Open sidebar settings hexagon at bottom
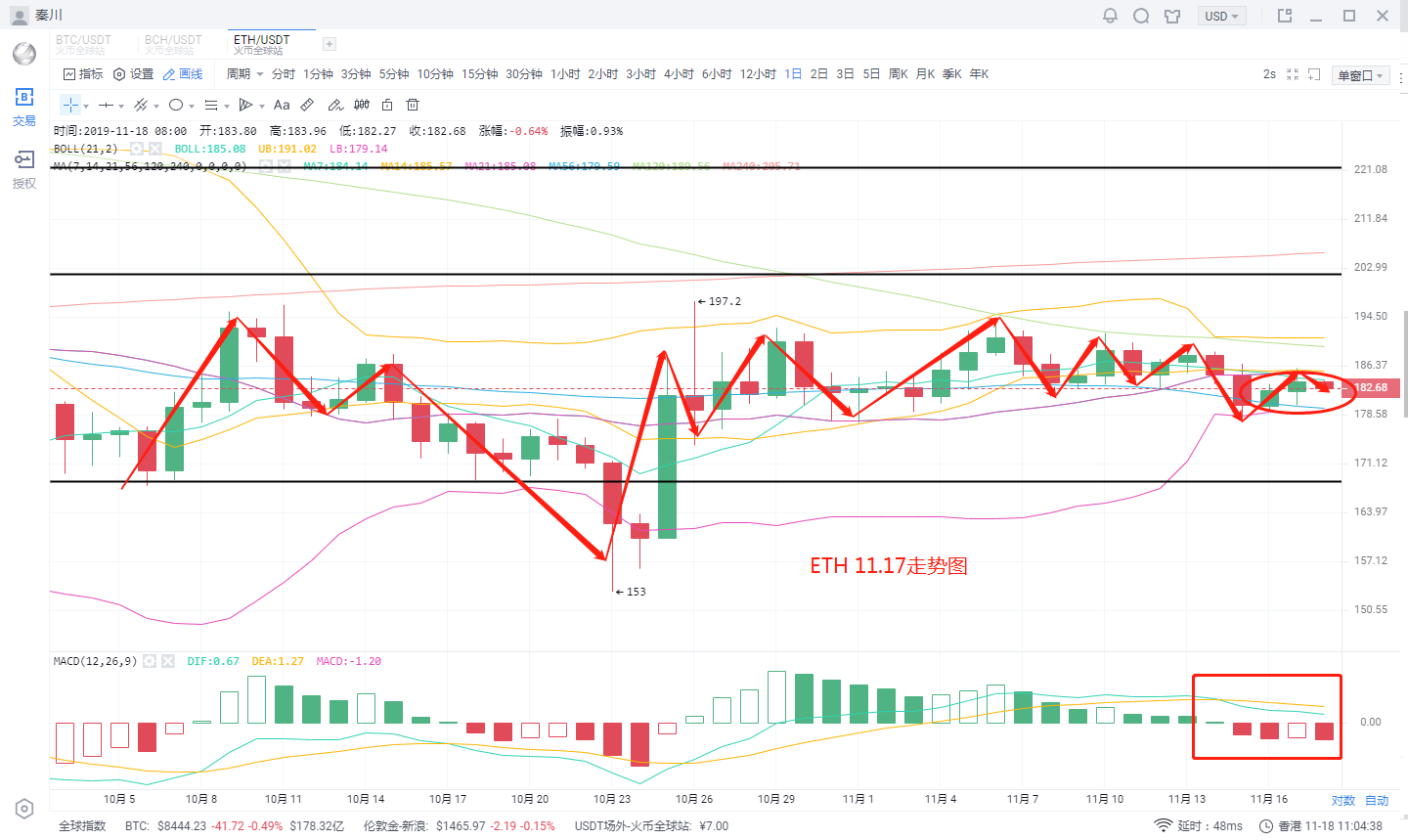This screenshot has height=840, width=1408. (x=24, y=809)
